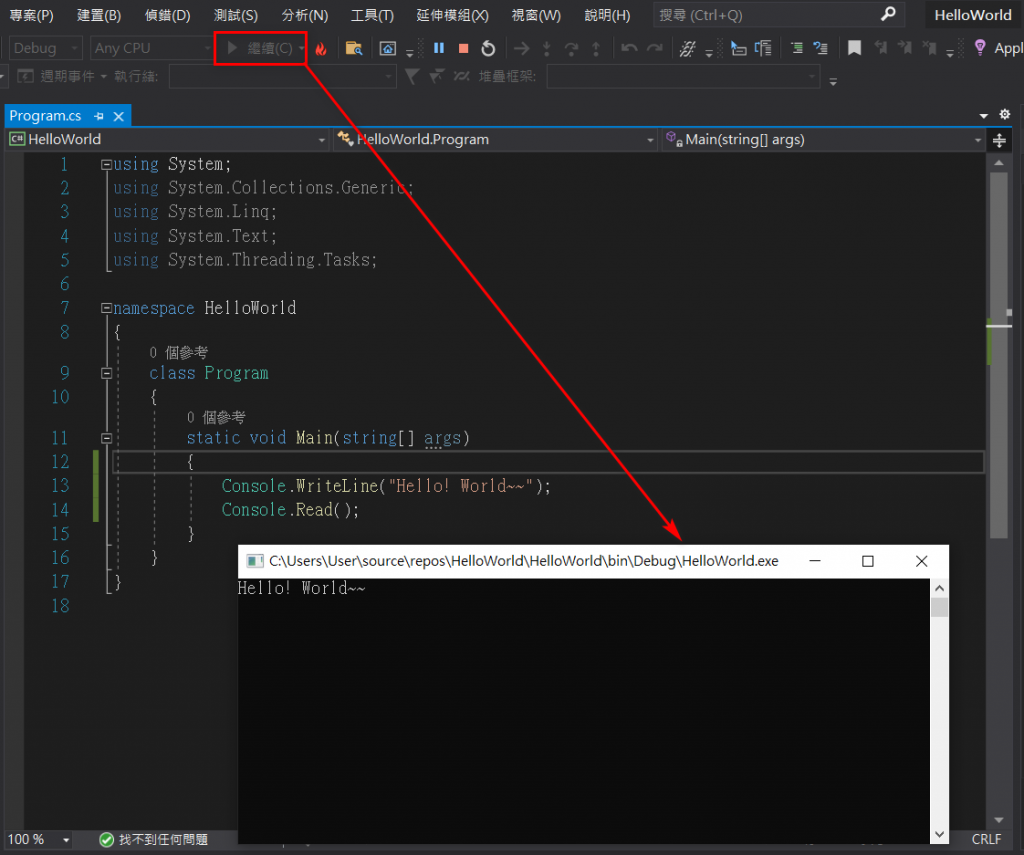The image size is (1024, 855).
Task: Open the open-documents list dropdown arrow
Action: 984,116
